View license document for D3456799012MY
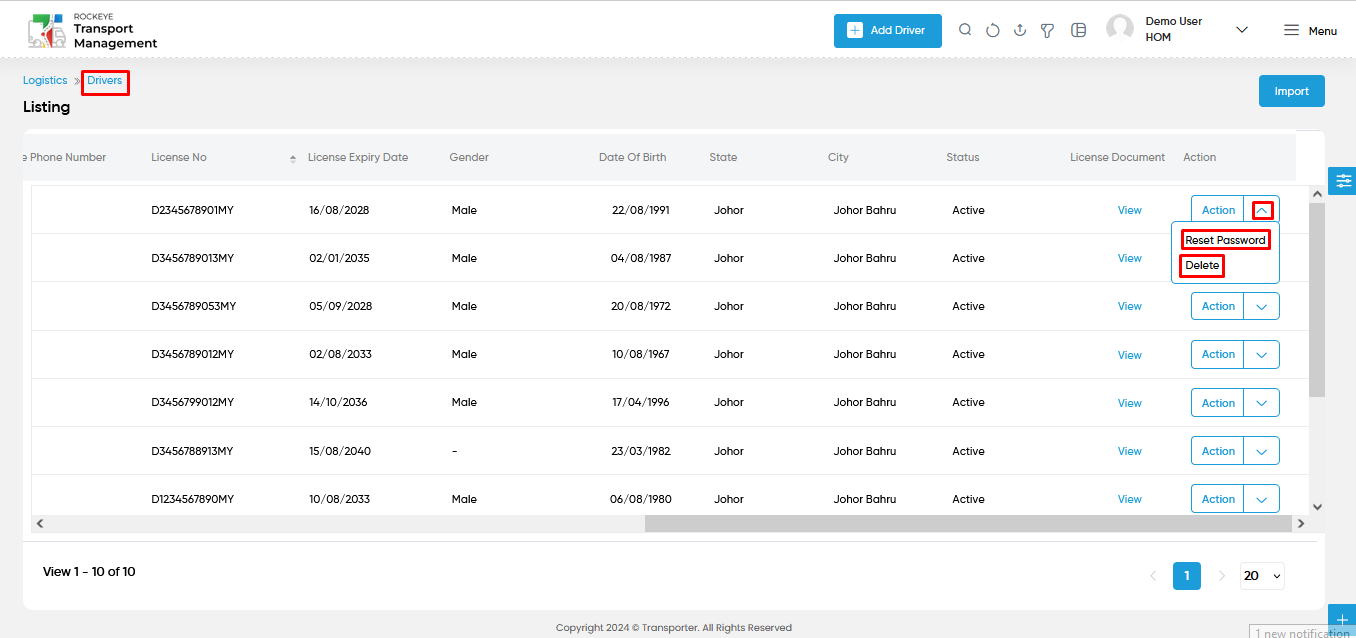 [x=1130, y=403]
